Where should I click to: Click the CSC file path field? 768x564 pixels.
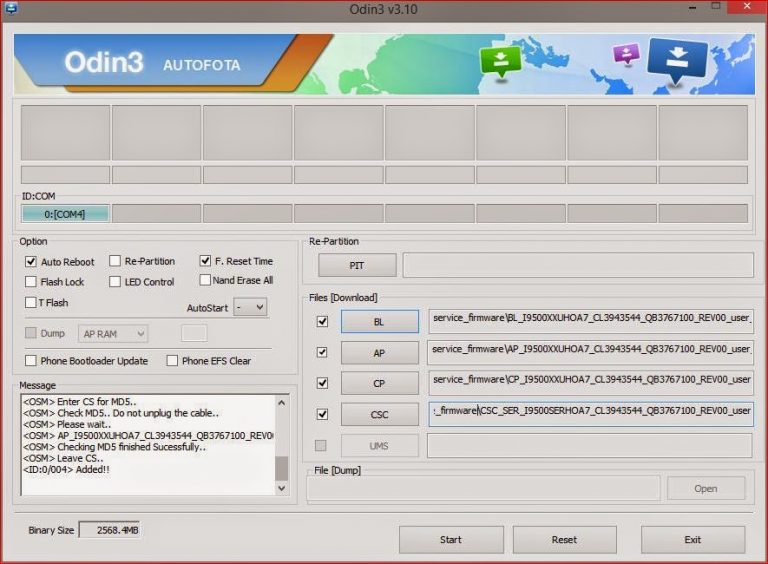591,414
